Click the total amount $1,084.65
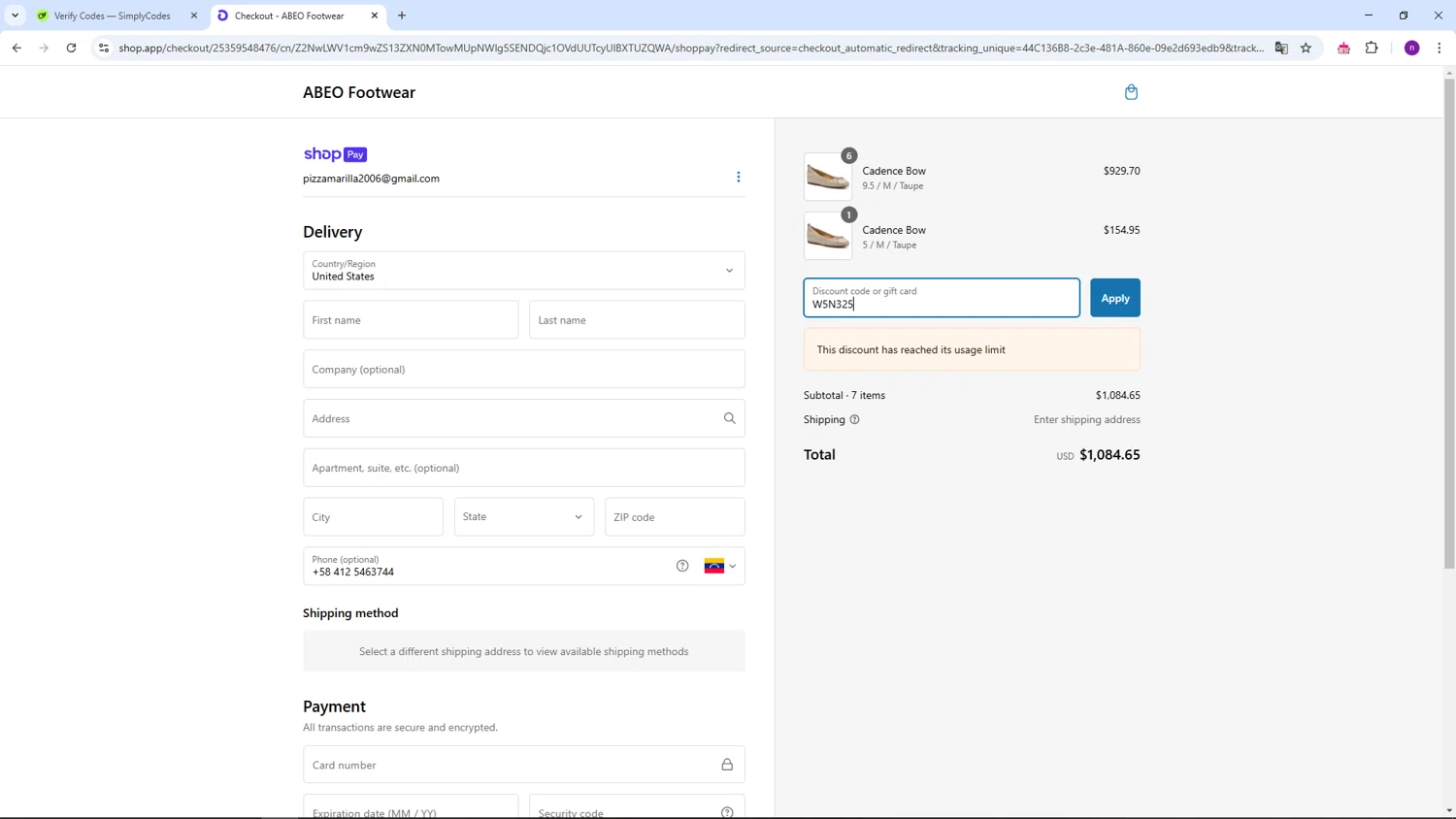The image size is (1456, 819). [x=1109, y=454]
